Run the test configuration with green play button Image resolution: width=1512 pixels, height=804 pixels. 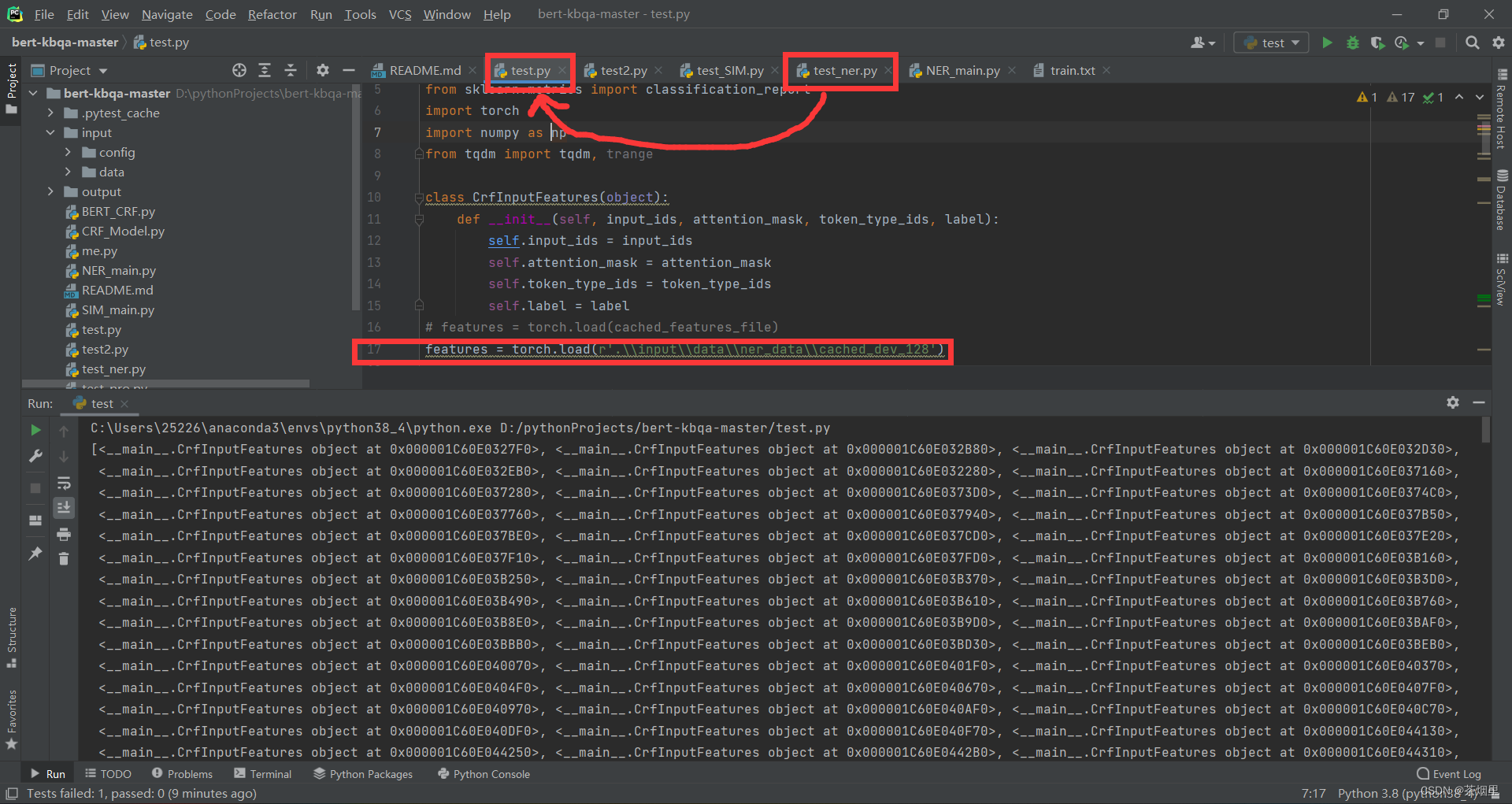point(1327,43)
